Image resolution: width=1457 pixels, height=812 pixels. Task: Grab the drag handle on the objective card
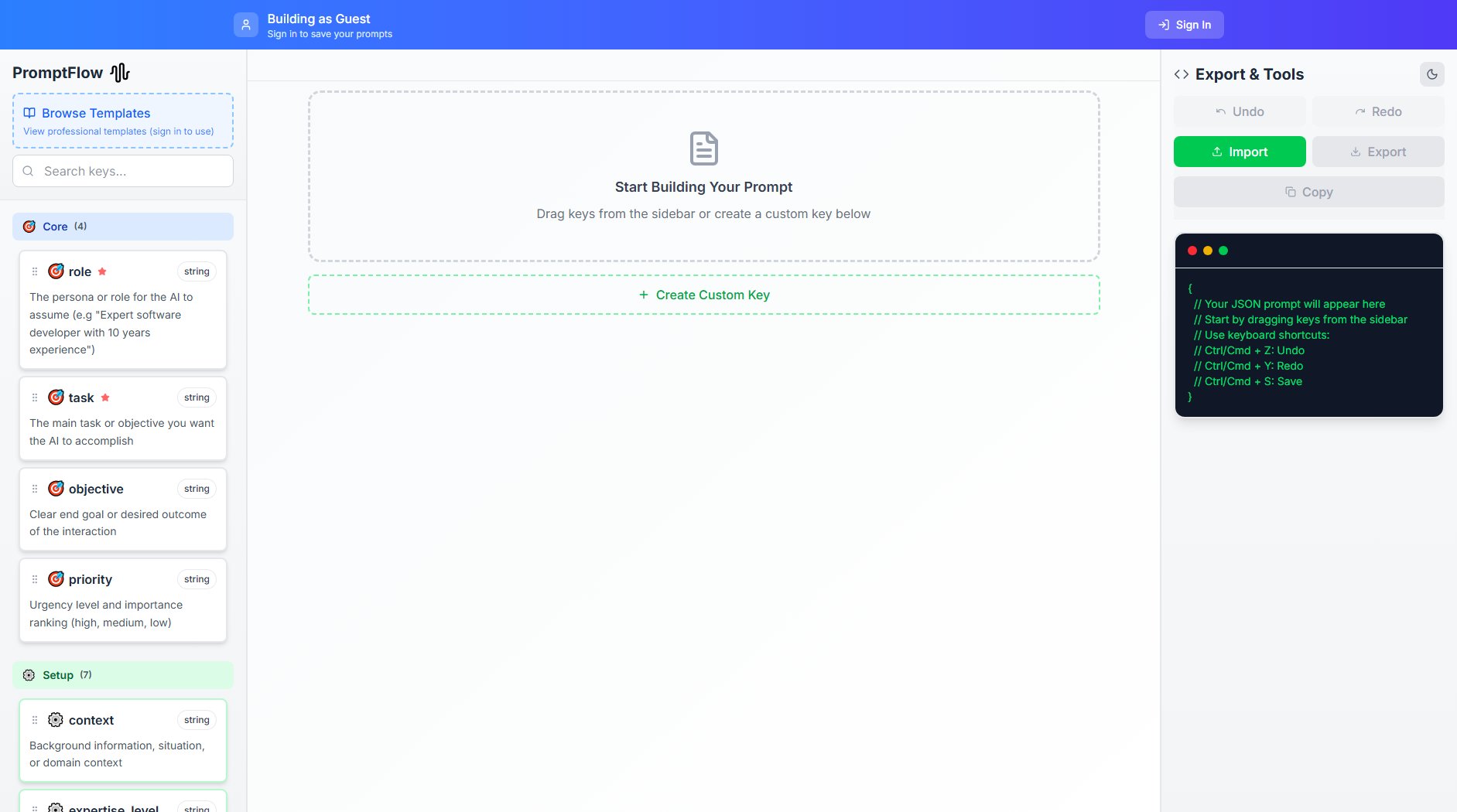pyautogui.click(x=35, y=489)
